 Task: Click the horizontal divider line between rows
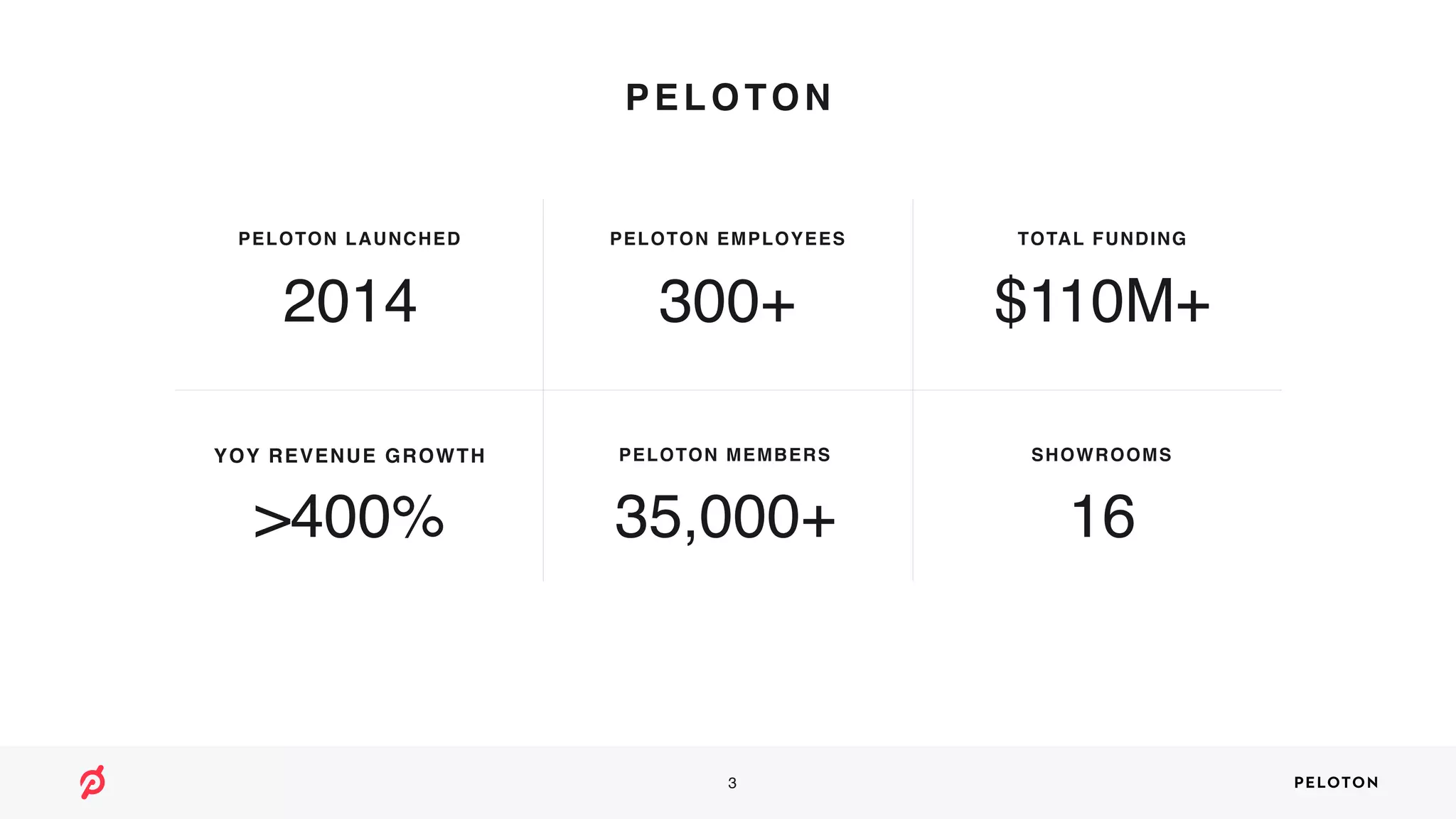tap(728, 390)
